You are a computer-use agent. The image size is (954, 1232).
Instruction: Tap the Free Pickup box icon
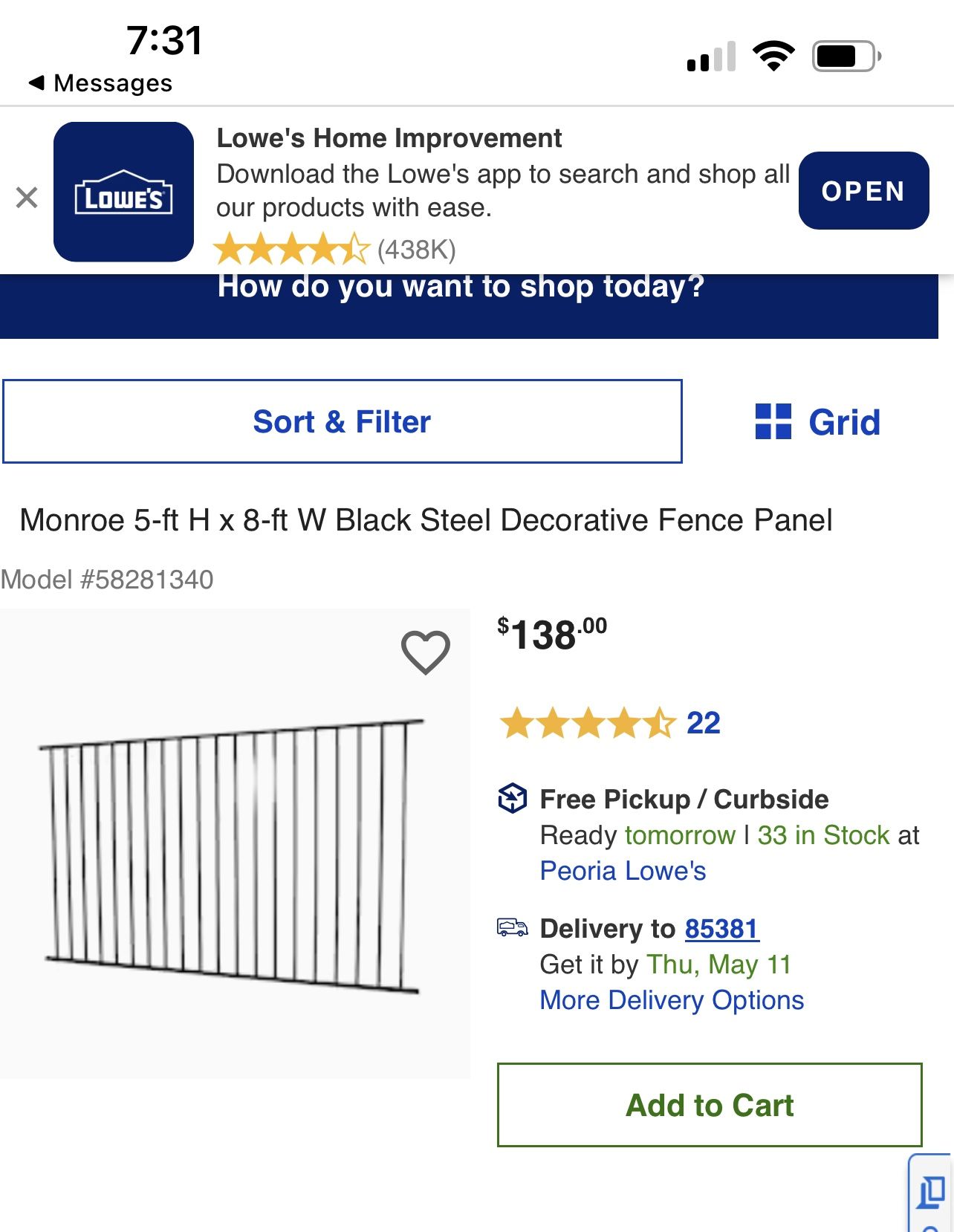(x=512, y=799)
